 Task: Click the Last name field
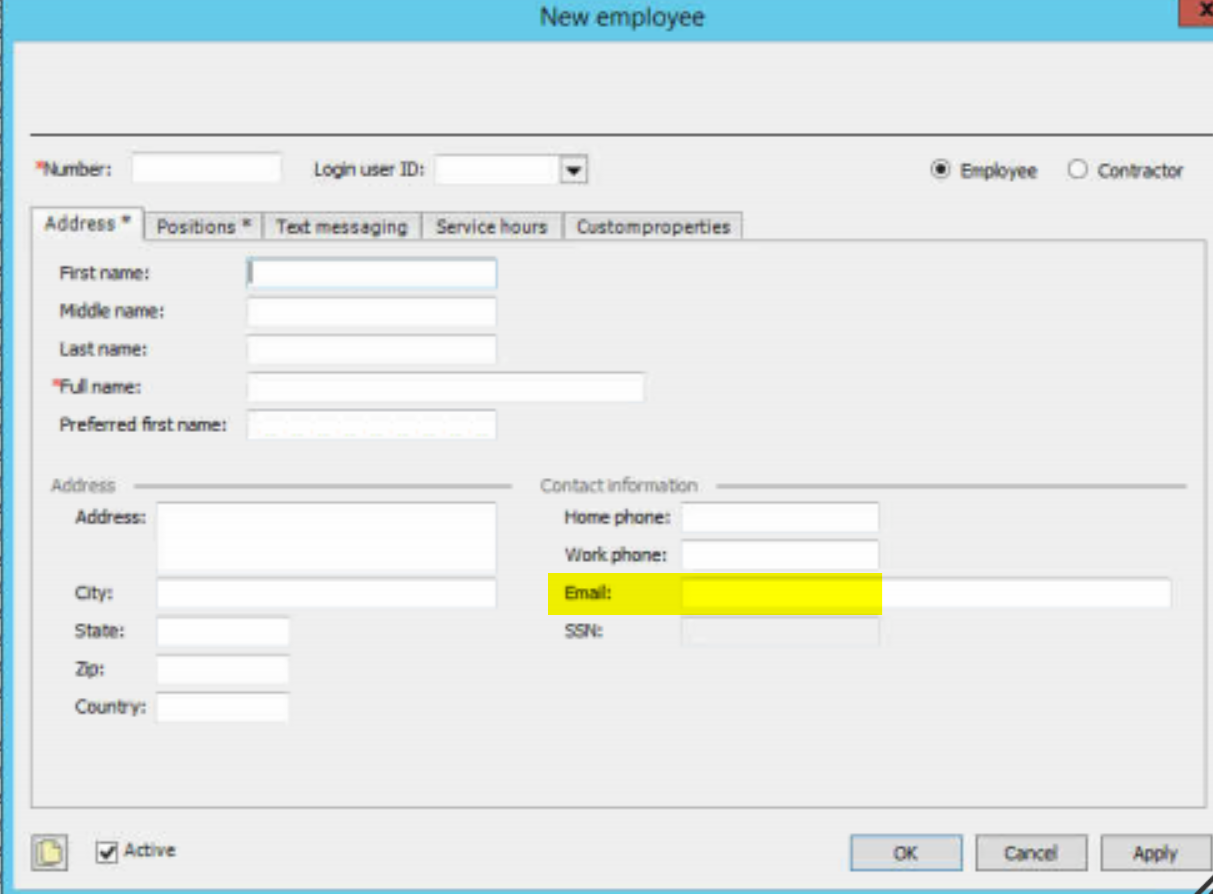[x=372, y=349]
